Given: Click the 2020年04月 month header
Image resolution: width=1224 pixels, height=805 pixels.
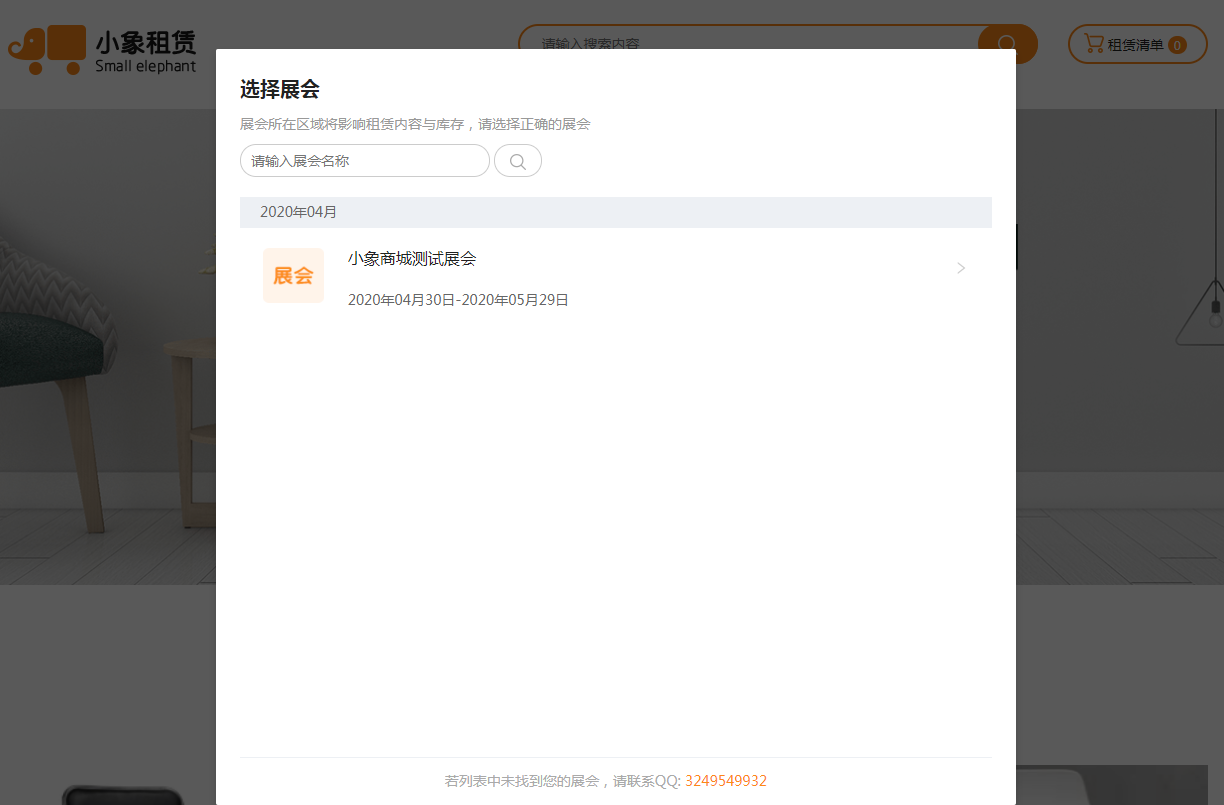Looking at the screenshot, I should [616, 212].
